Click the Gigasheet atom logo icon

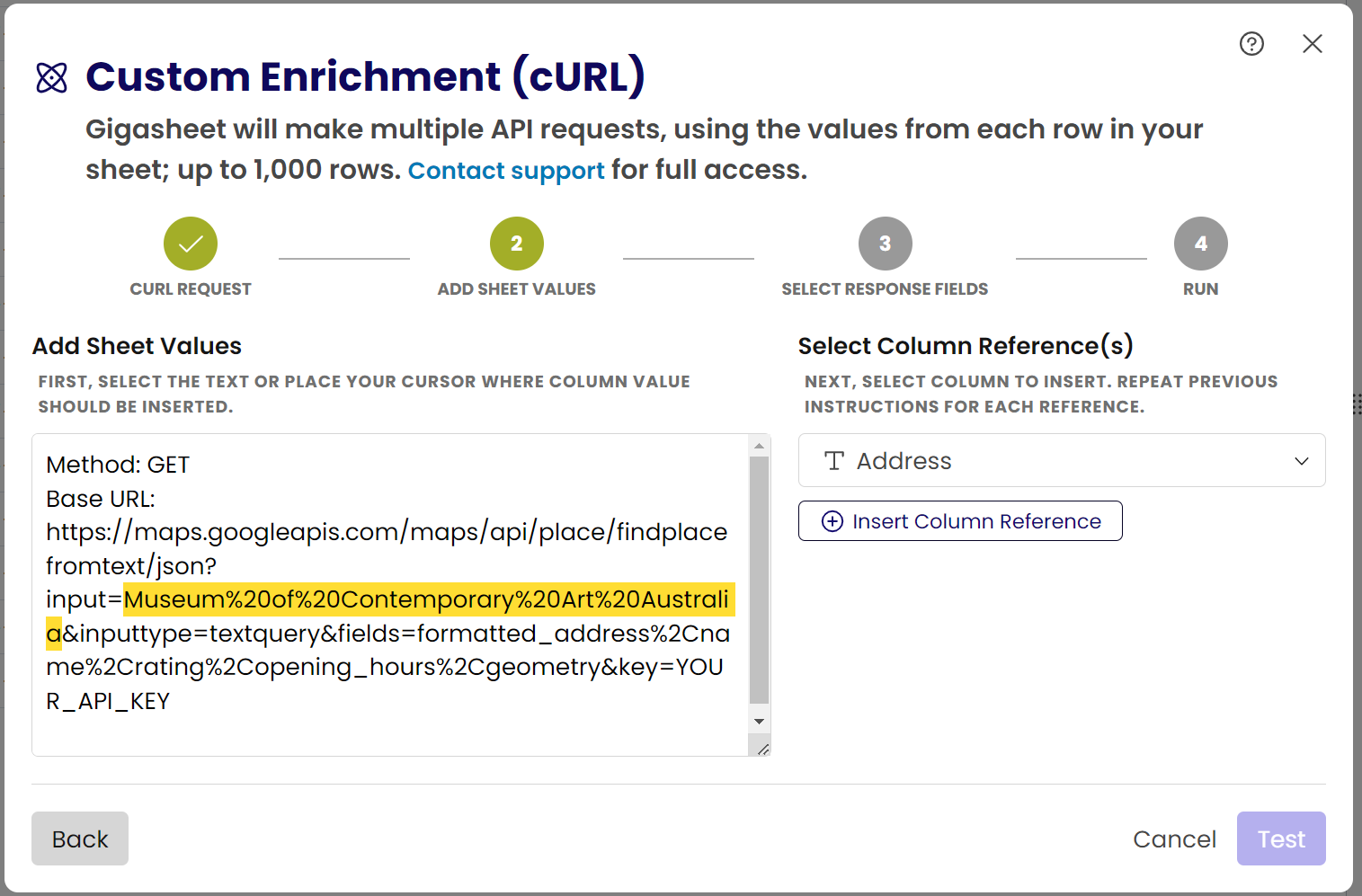pos(52,77)
